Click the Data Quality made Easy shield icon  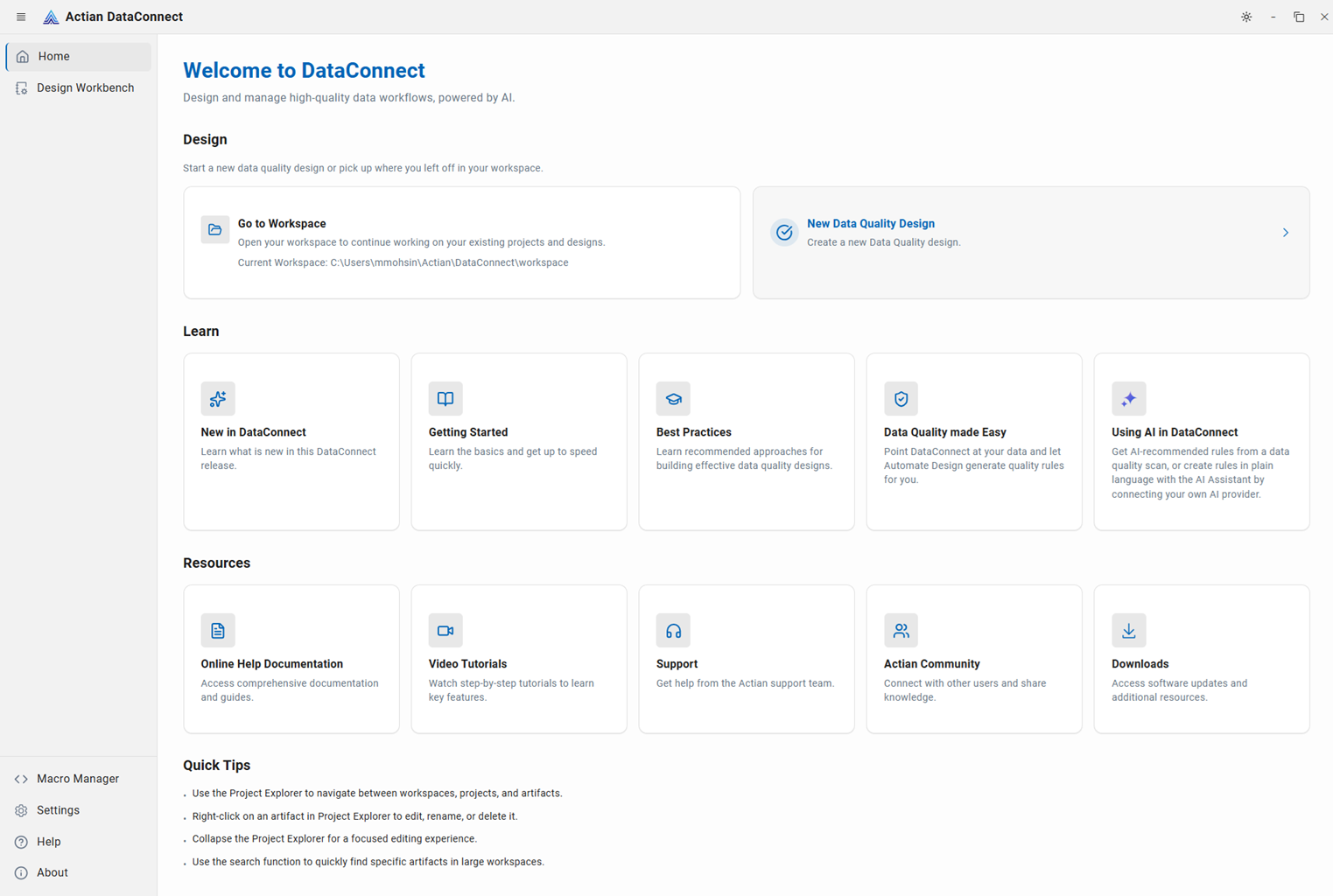(x=901, y=398)
